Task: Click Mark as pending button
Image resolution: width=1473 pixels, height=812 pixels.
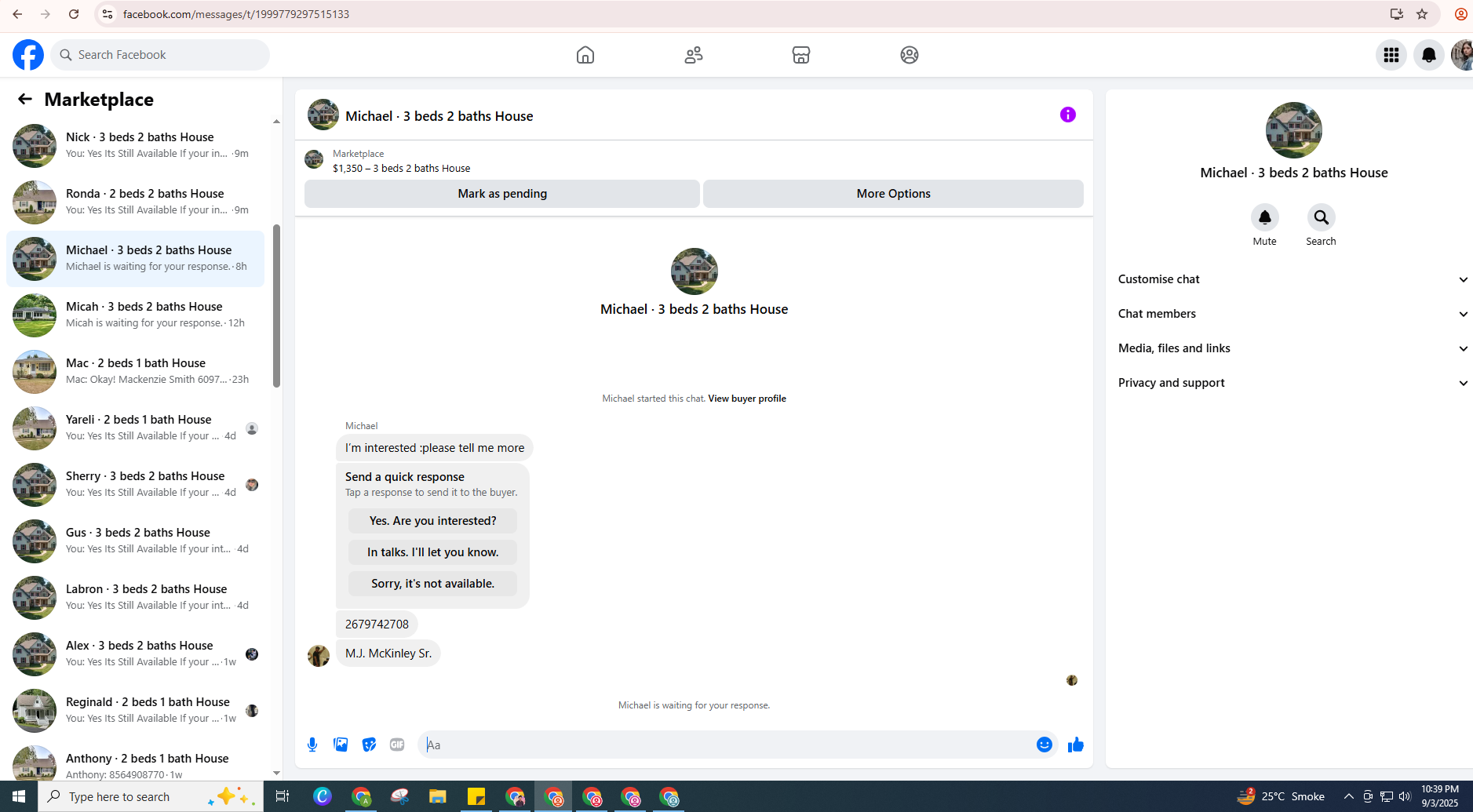Action: point(502,194)
